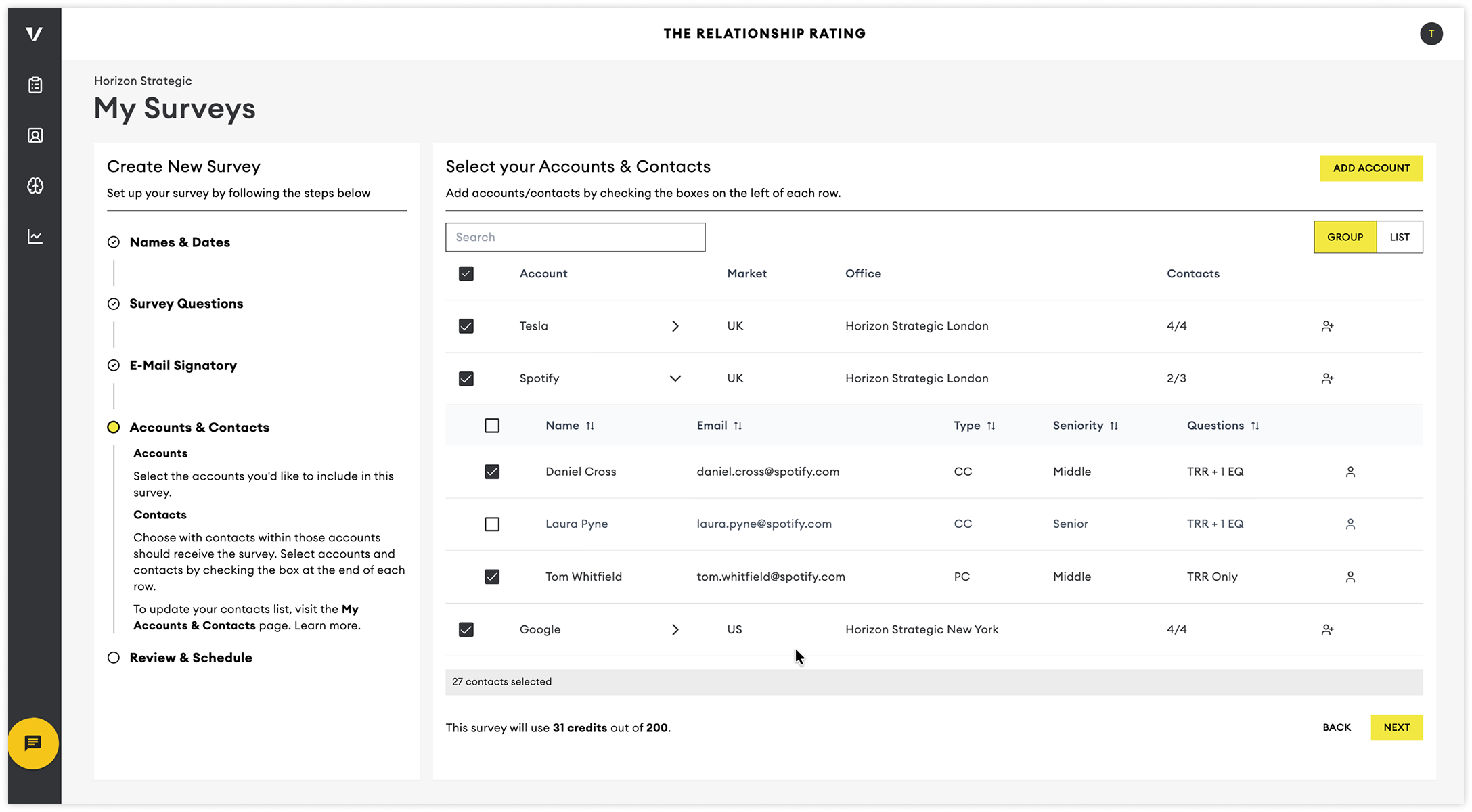Sort contacts by Questions column arrows
The image size is (1472, 812).
(x=1255, y=426)
